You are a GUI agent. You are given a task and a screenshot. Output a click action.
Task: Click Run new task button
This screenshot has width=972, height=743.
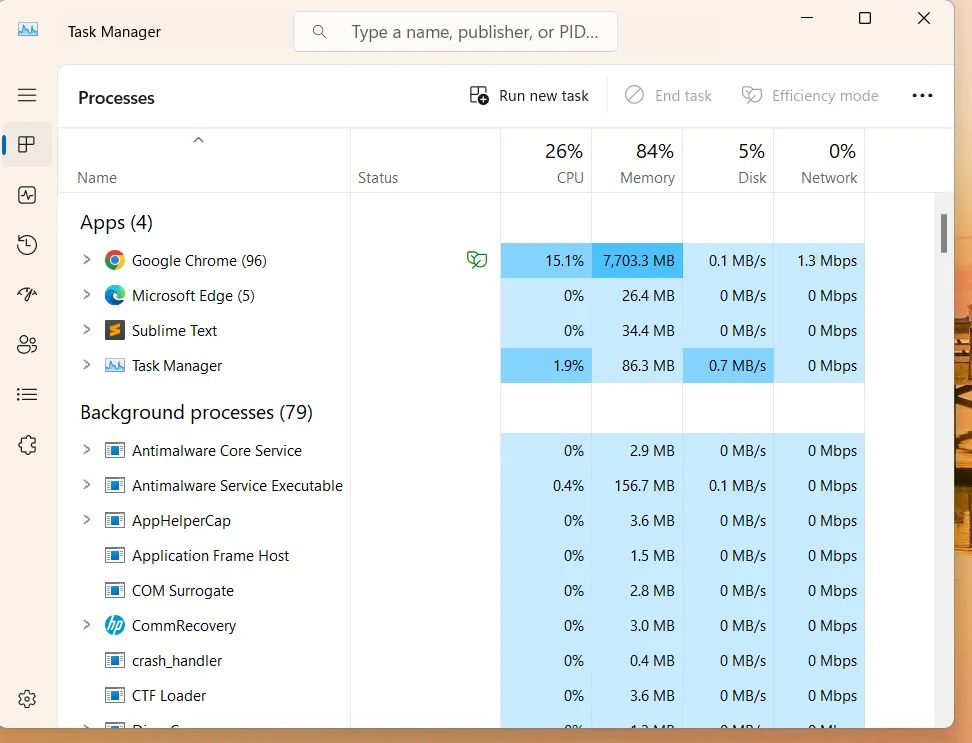[529, 95]
